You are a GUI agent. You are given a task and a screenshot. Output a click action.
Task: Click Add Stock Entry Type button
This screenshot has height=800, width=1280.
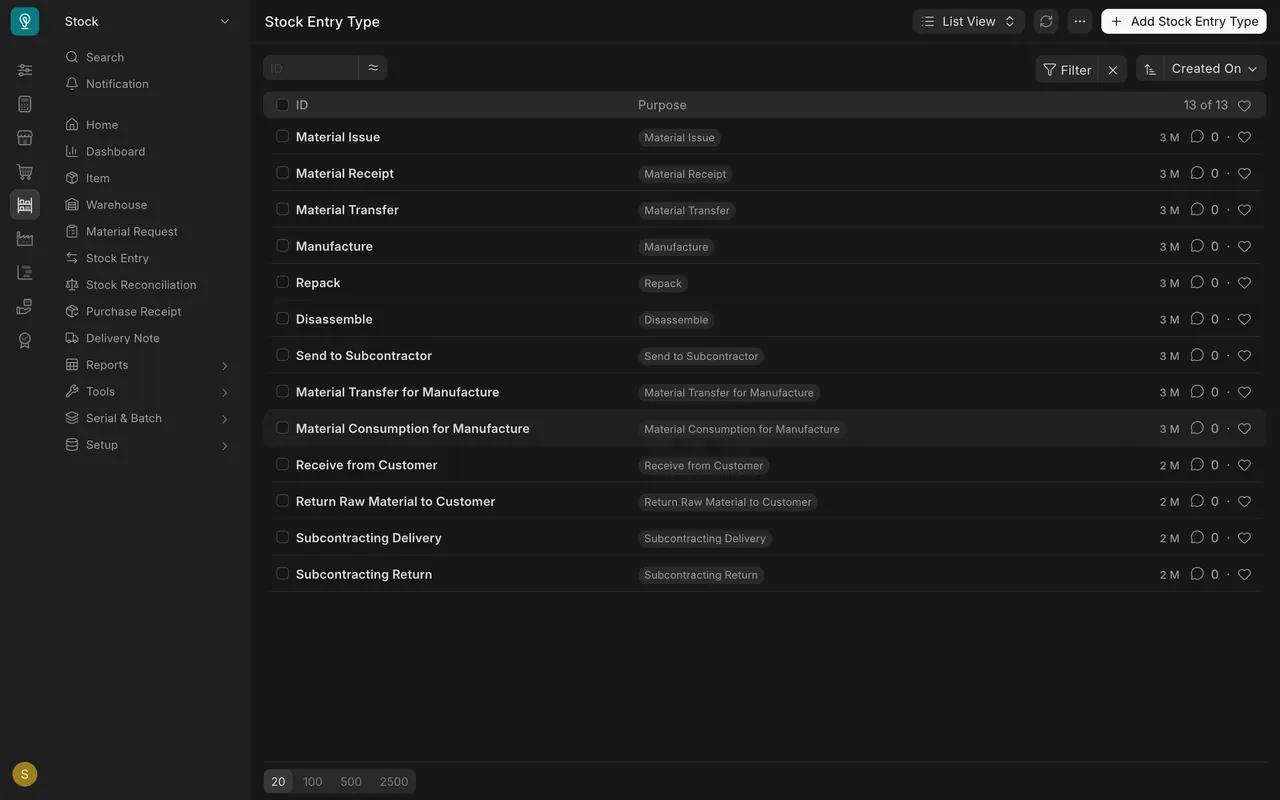[1184, 21]
